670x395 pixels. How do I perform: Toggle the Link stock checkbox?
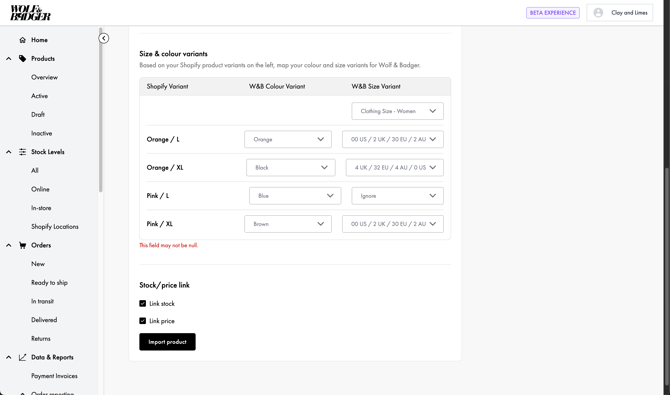pos(143,304)
